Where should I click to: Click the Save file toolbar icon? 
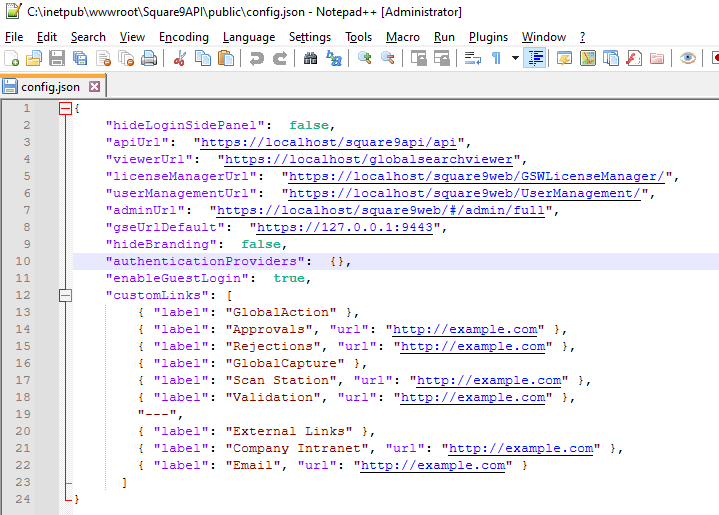pos(57,59)
